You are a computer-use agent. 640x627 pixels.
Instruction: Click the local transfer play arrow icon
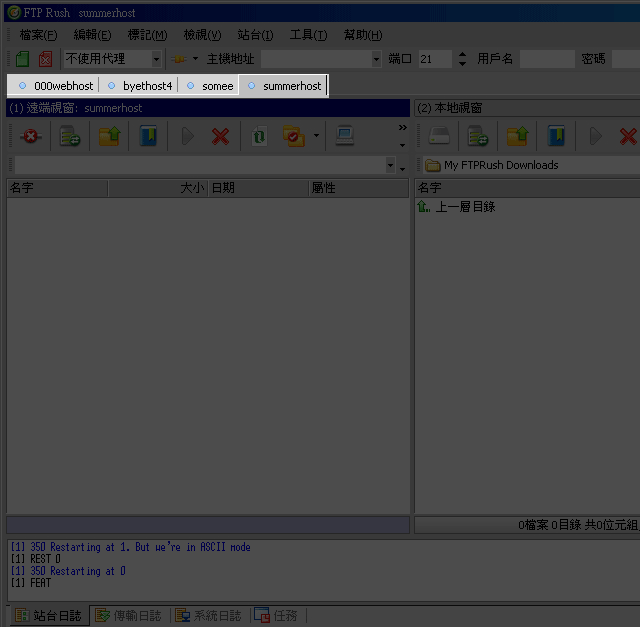(x=596, y=136)
